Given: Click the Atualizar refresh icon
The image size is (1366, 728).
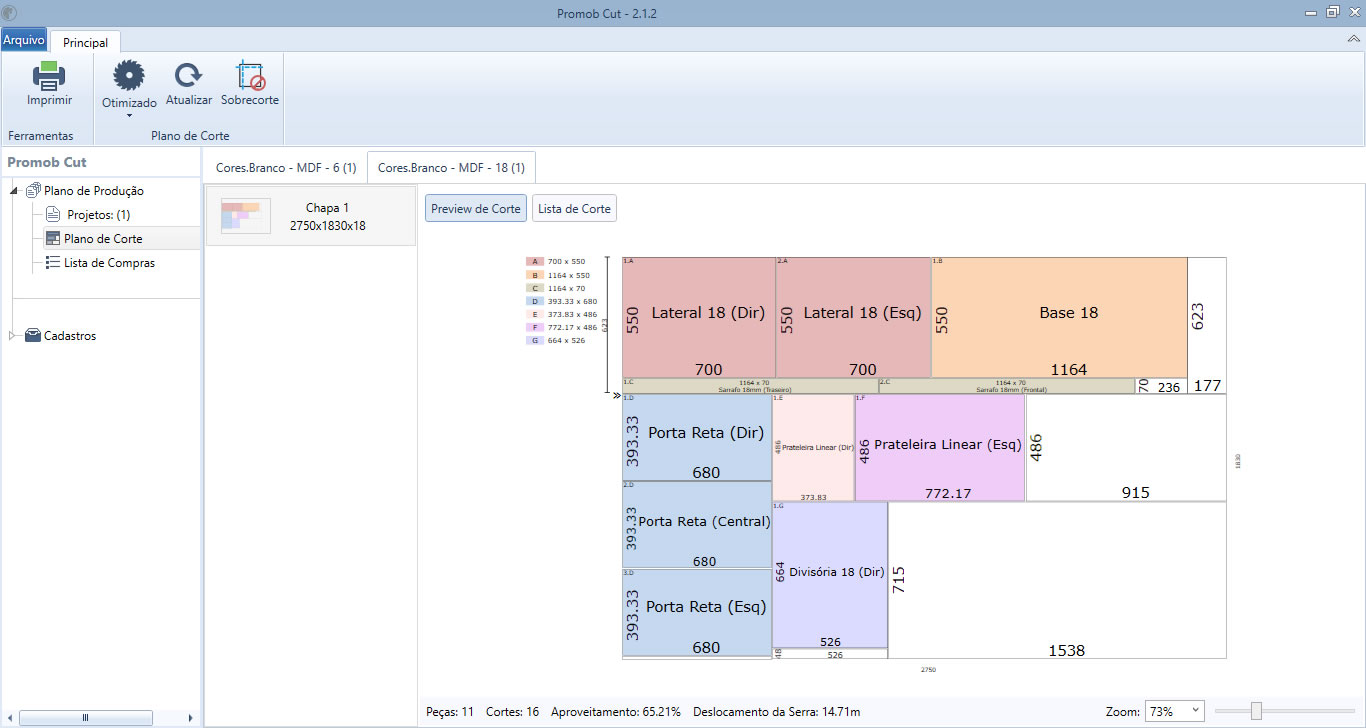Looking at the screenshot, I should (188, 76).
